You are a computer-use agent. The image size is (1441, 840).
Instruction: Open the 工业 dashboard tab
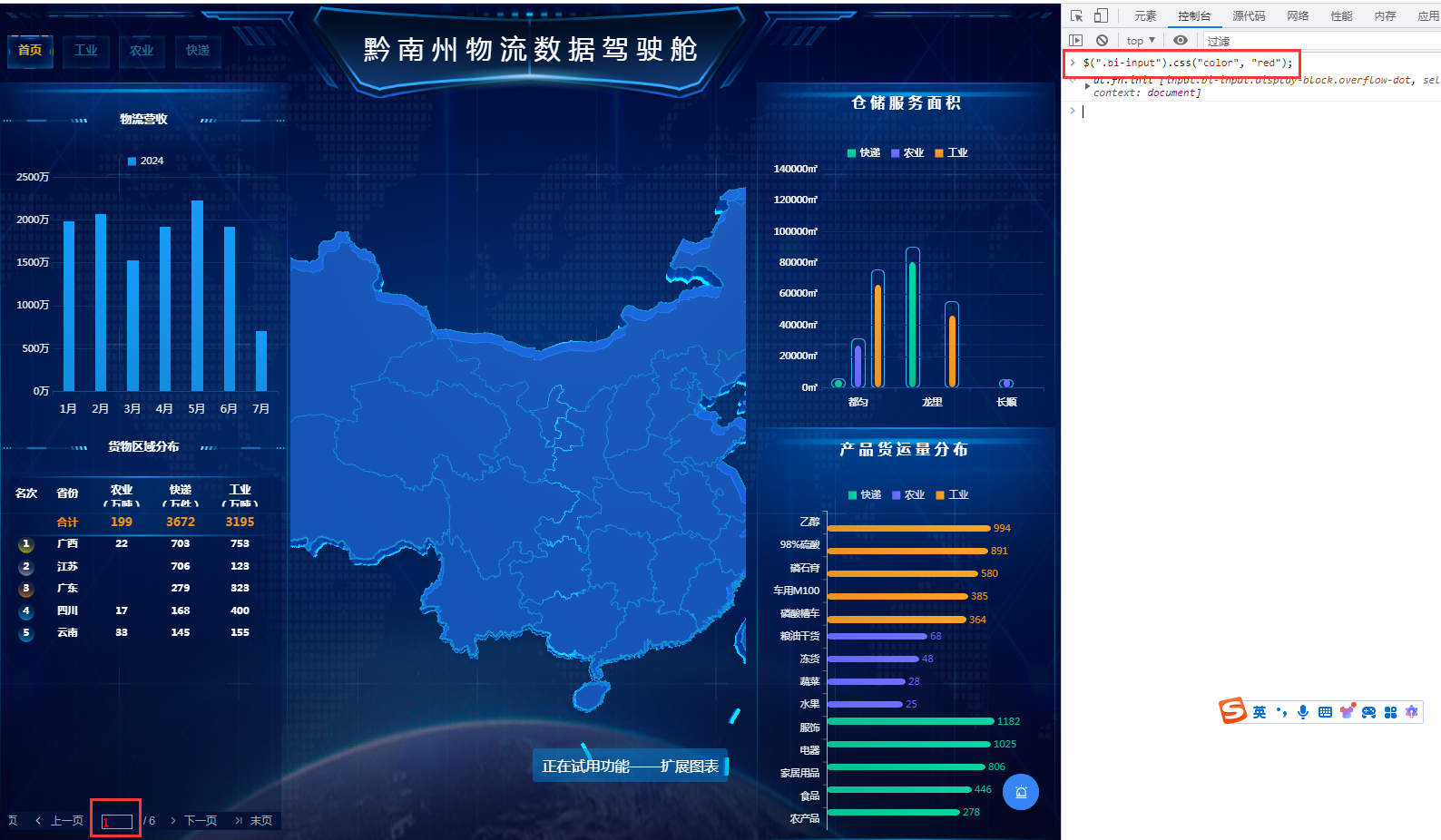[x=86, y=50]
